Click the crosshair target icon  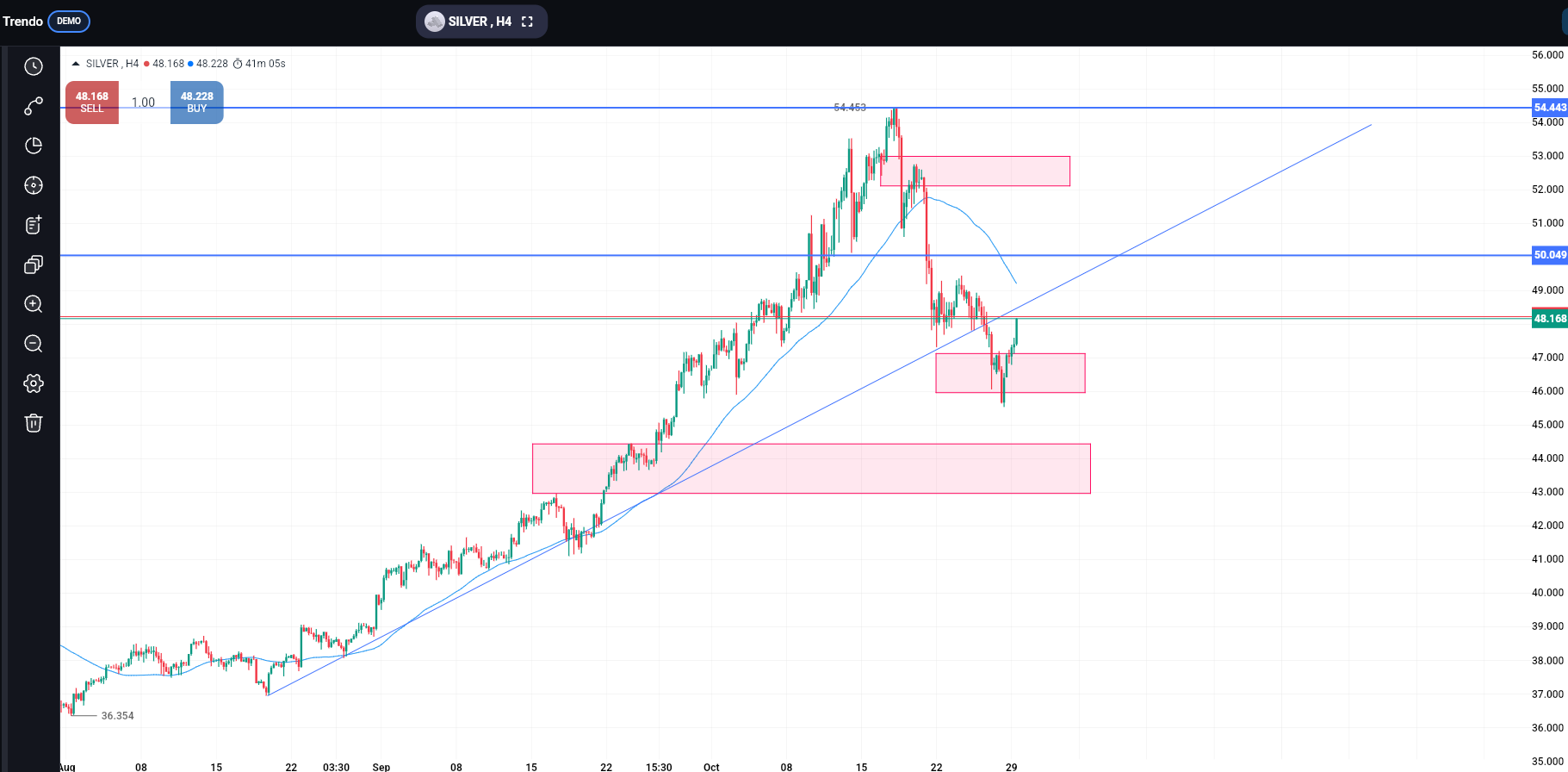coord(34,185)
